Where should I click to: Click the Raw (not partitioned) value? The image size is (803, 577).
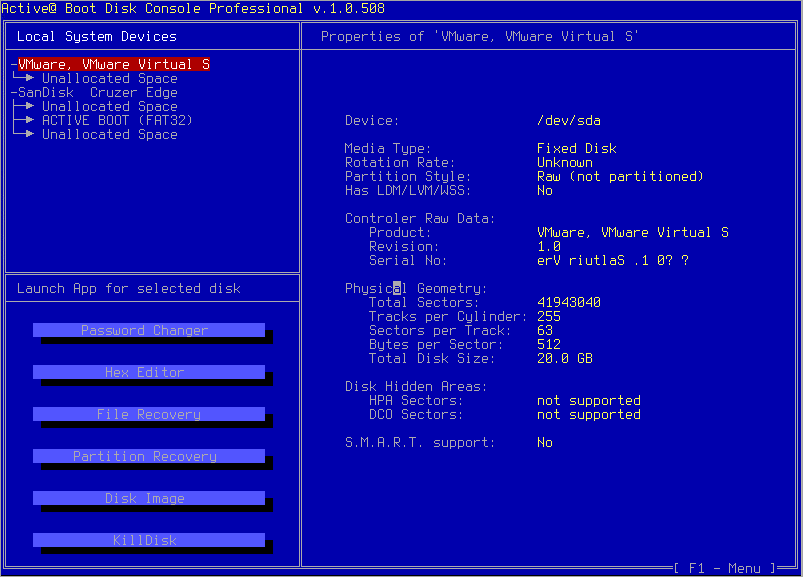621,177
